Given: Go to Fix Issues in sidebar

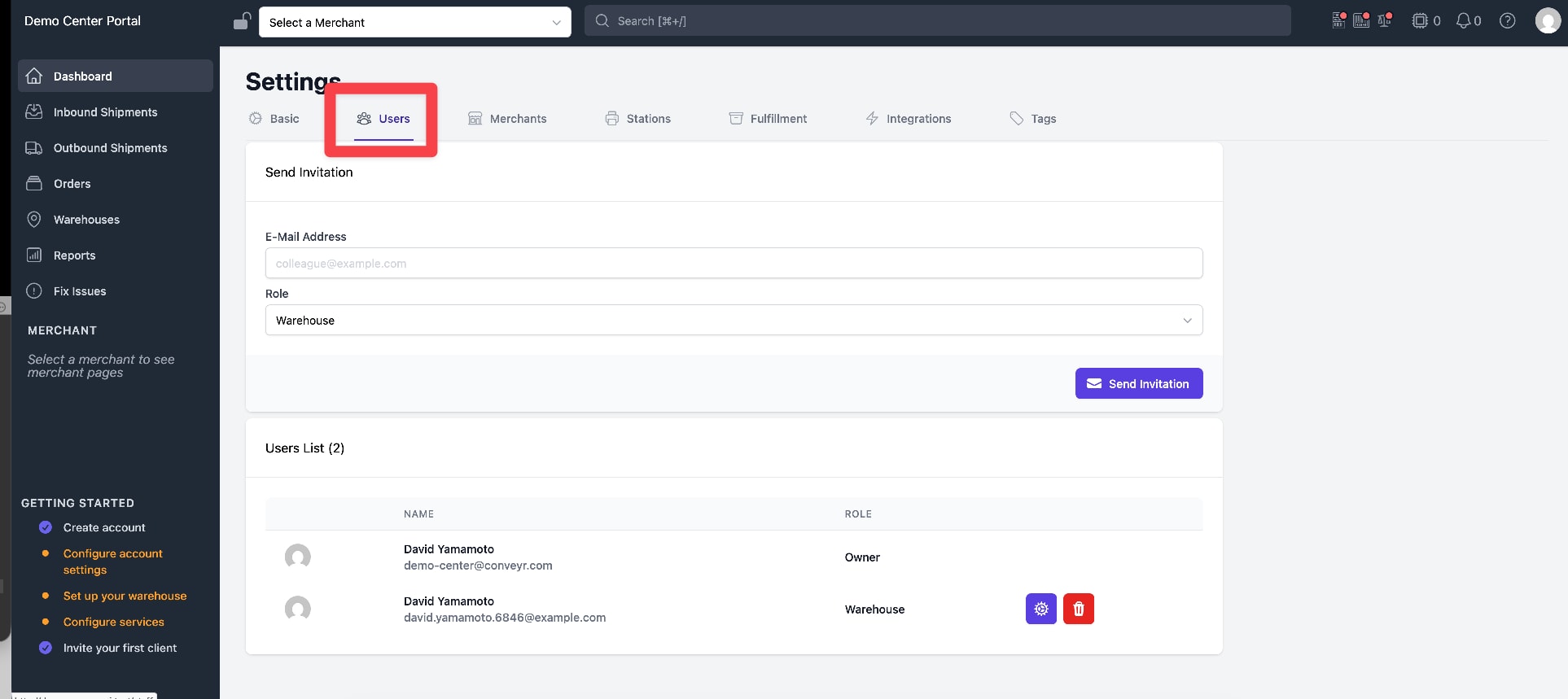Looking at the screenshot, I should click(116, 291).
